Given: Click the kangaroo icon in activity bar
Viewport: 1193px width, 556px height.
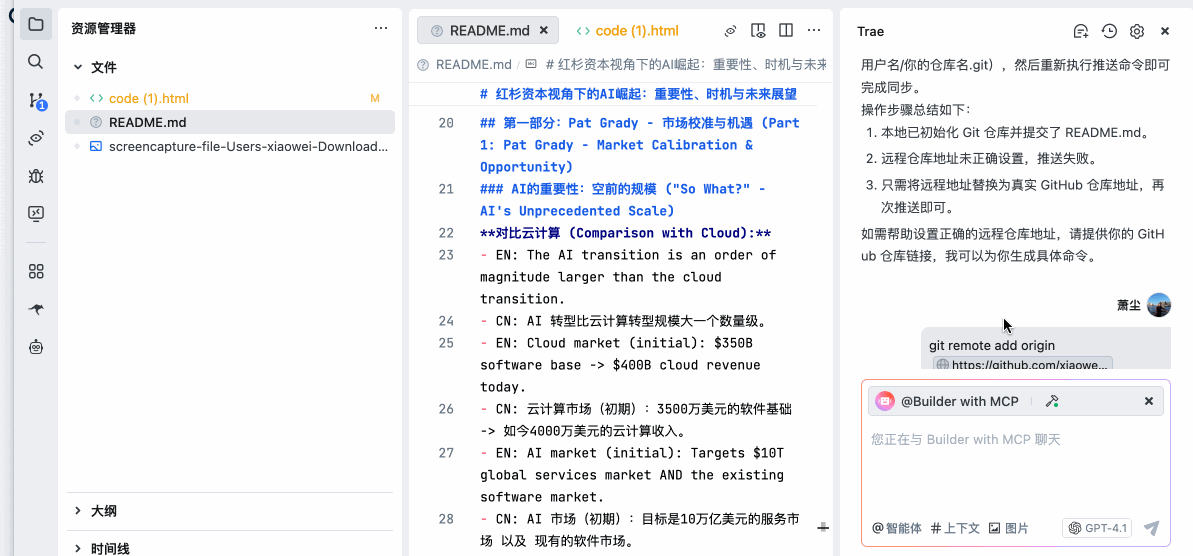Looking at the screenshot, I should click(x=35, y=309).
